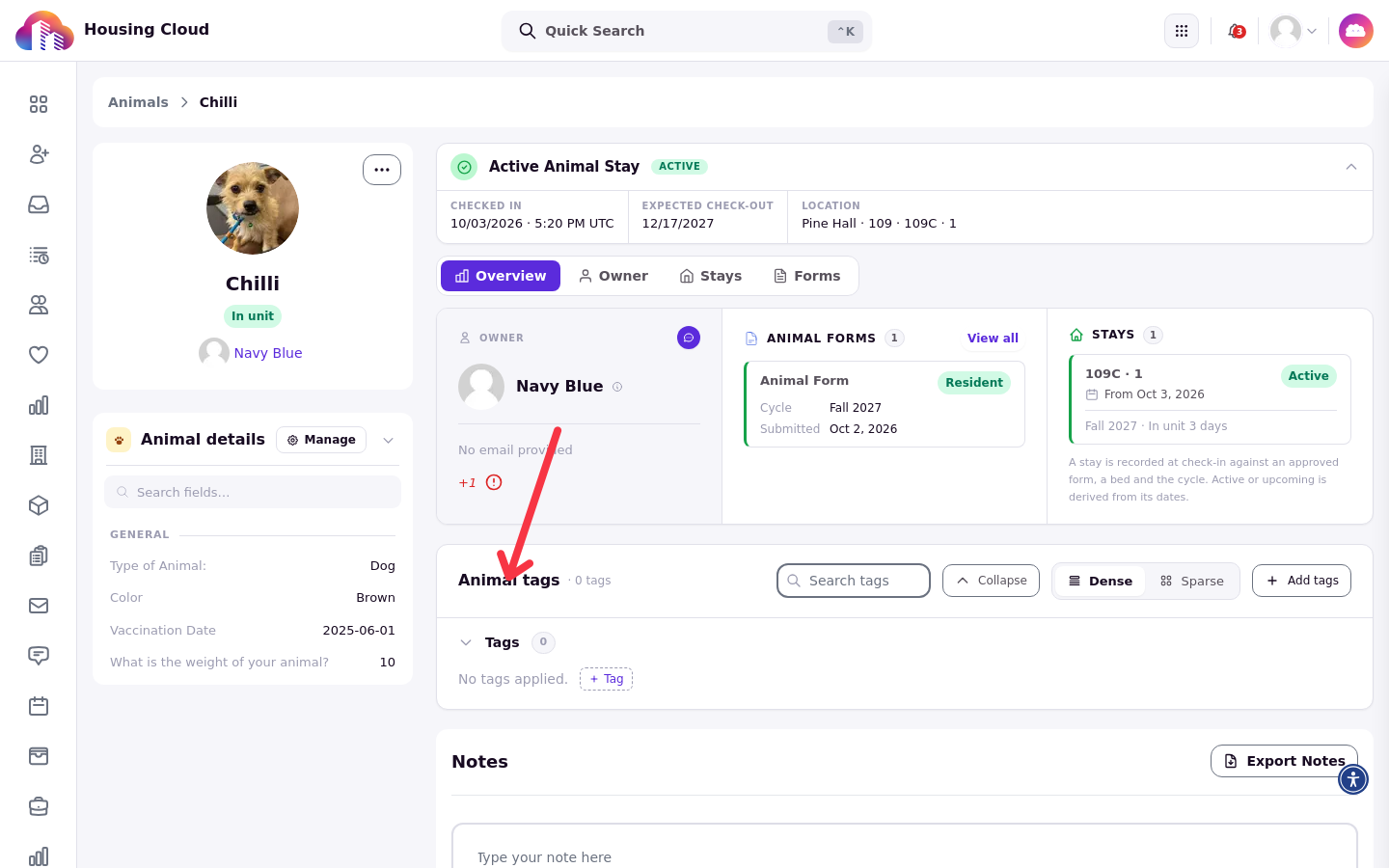Open the Quick Search bar
Viewport: 1389px width, 868px height.
(x=687, y=31)
